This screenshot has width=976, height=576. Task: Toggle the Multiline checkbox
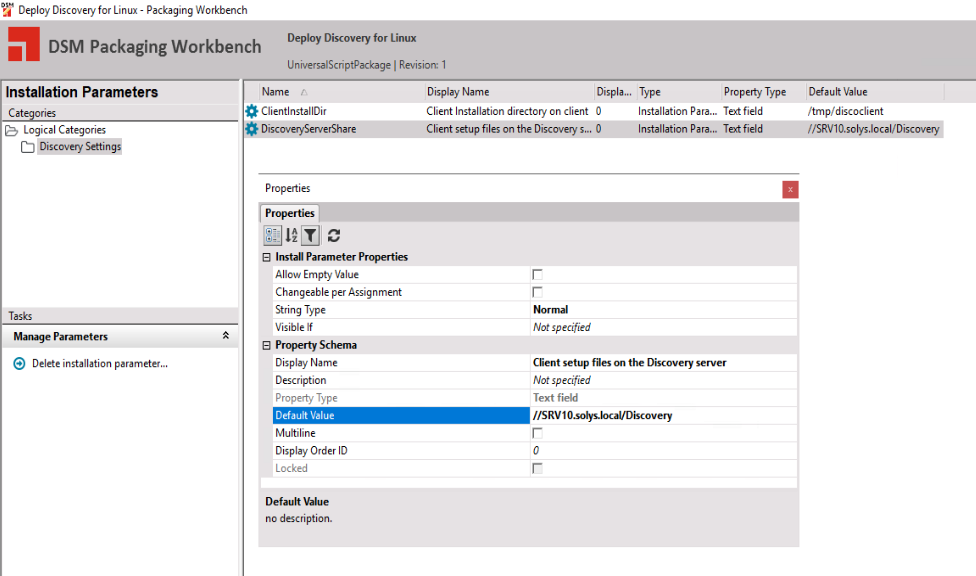pyautogui.click(x=537, y=433)
